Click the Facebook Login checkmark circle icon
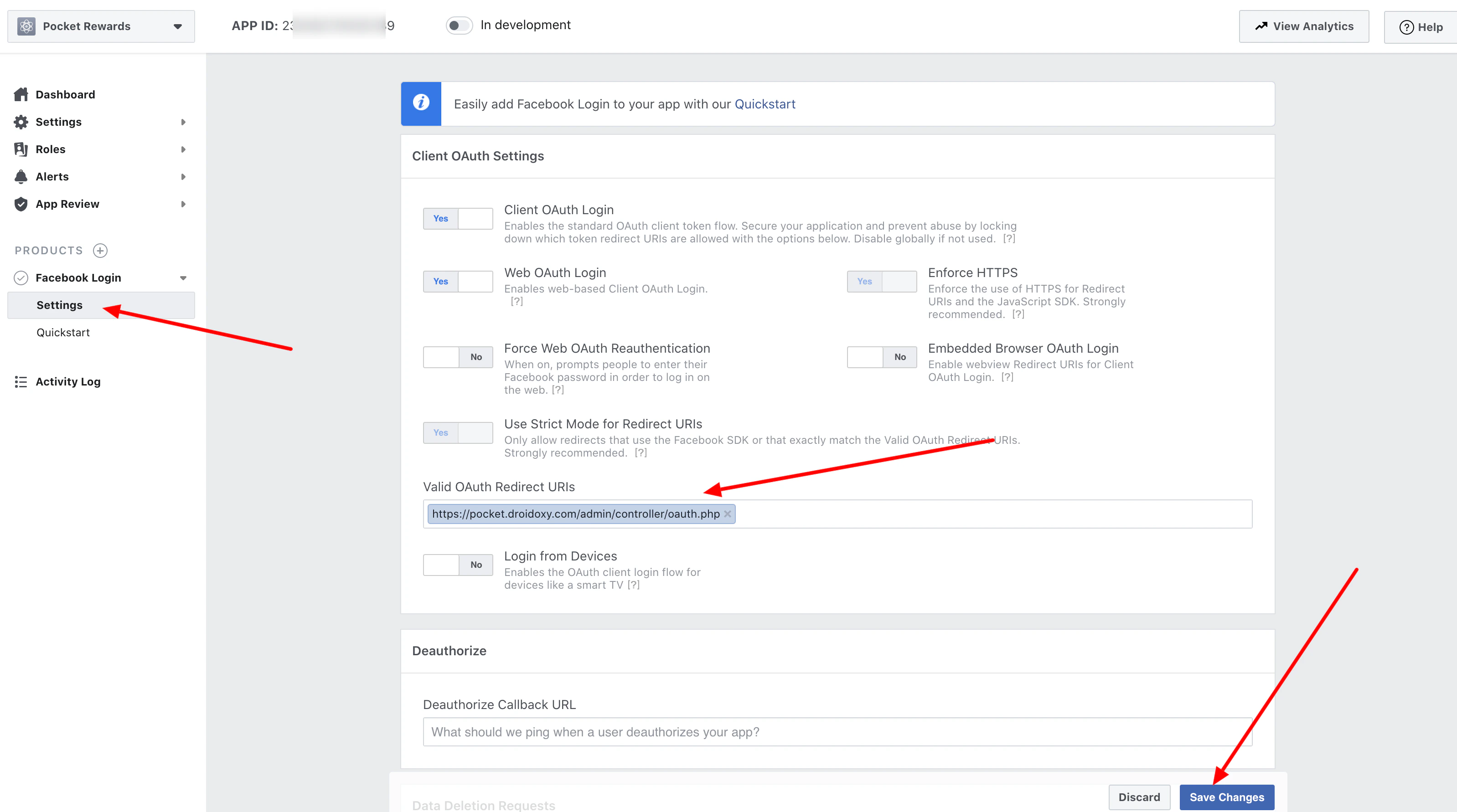Screen dimensions: 1457x812 click(21, 278)
